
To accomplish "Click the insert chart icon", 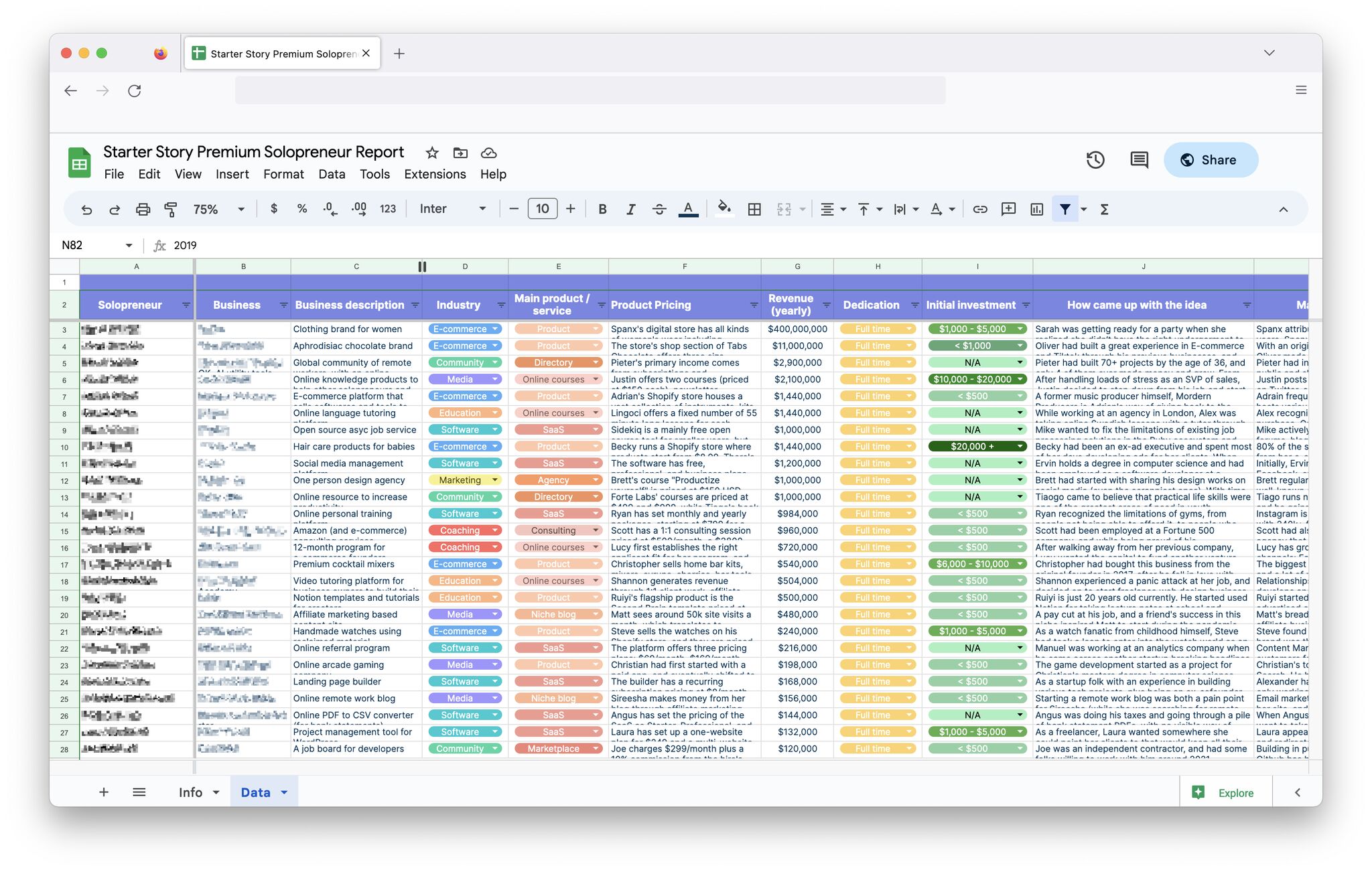I will 1036,210.
